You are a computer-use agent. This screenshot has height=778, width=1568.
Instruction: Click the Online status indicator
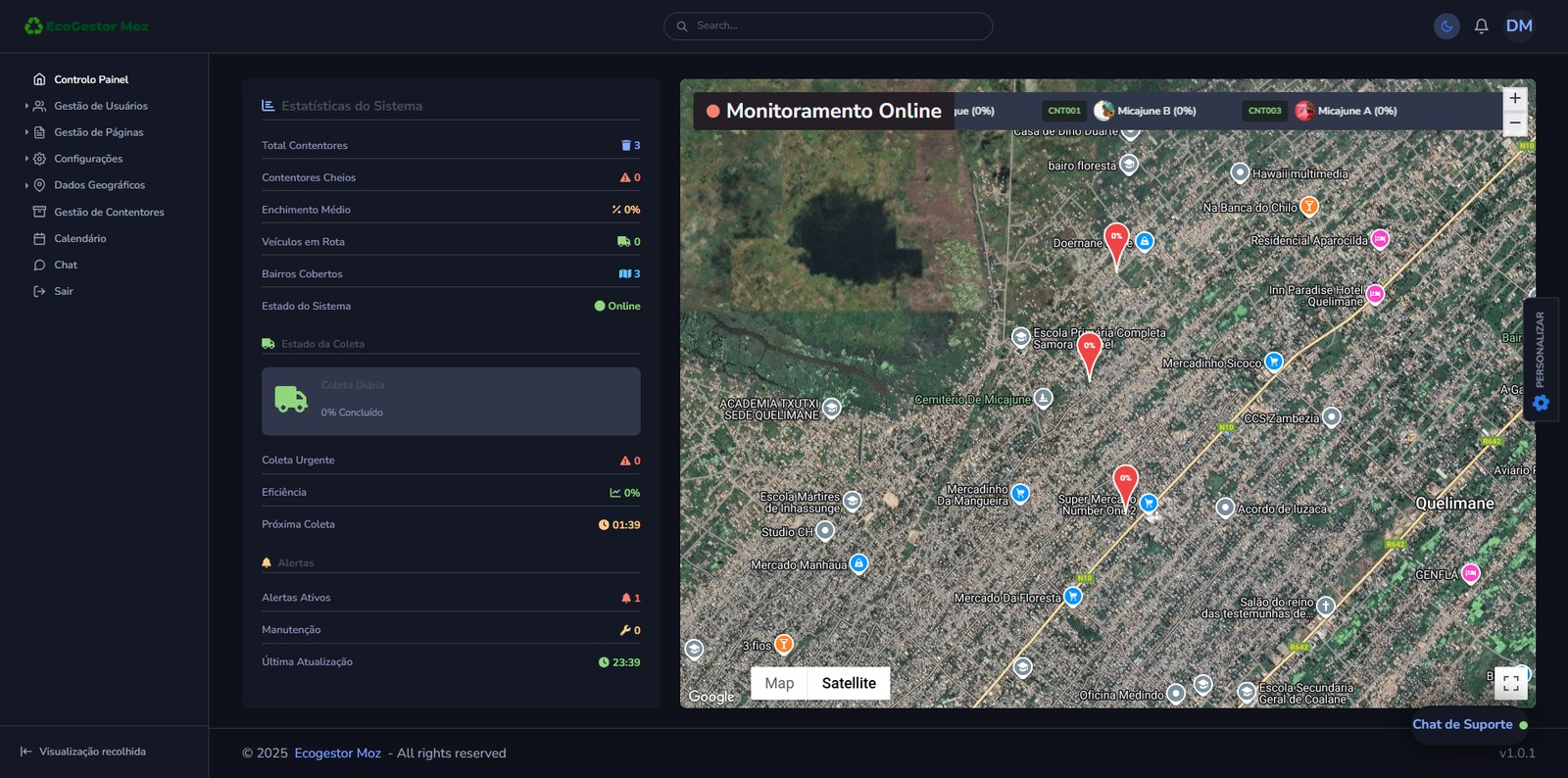point(617,306)
